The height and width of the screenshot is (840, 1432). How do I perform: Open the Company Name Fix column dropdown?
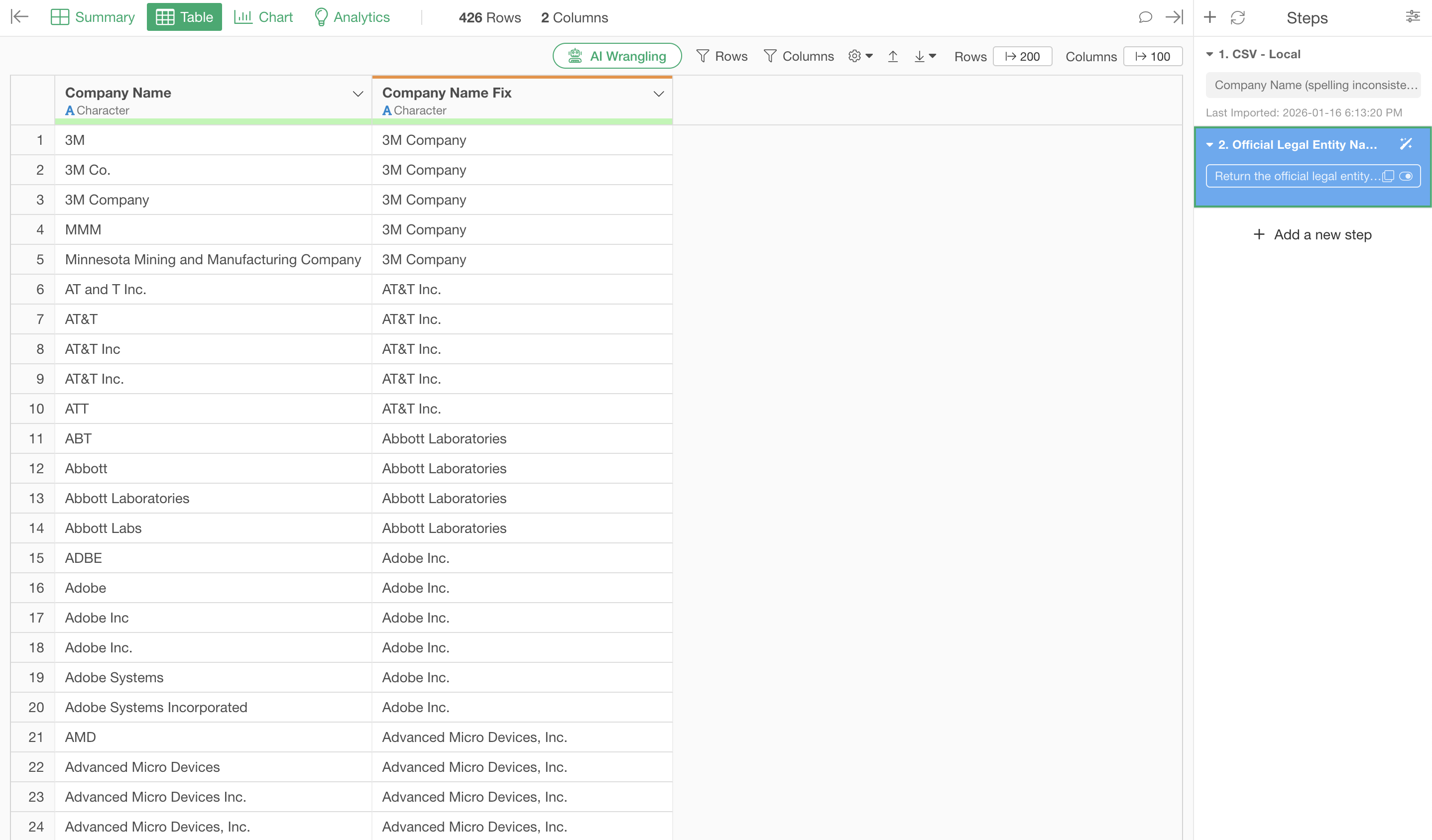[658, 94]
